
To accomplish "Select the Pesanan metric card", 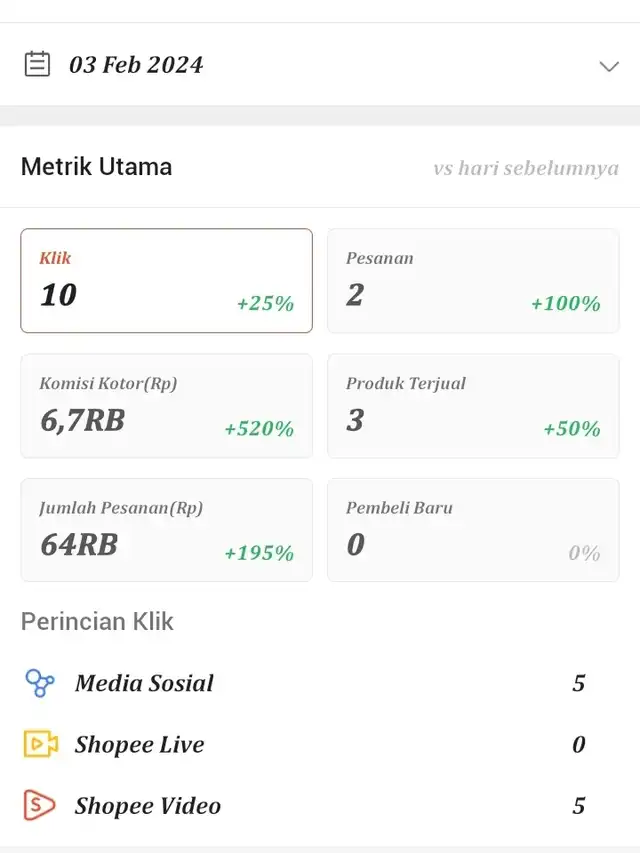I will pyautogui.click(x=473, y=280).
